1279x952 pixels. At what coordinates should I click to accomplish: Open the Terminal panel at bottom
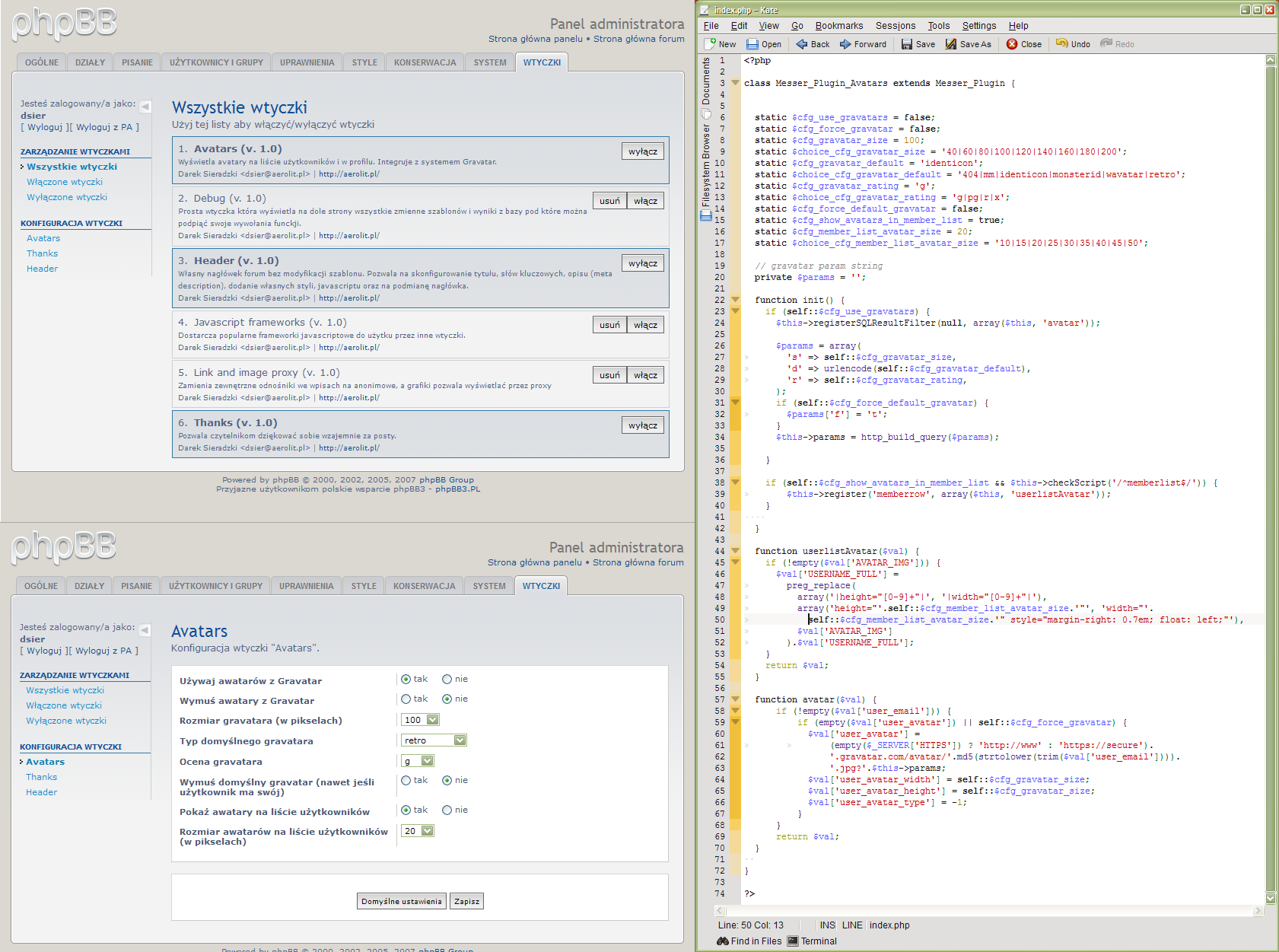(x=812, y=941)
